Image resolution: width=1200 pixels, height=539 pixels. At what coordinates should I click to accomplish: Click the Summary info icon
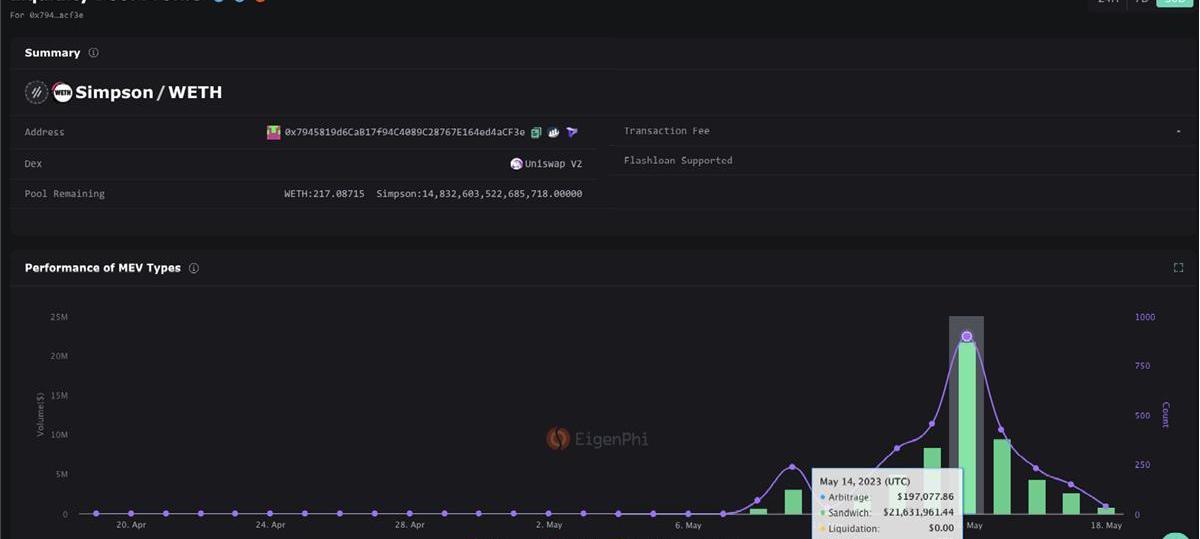pos(94,53)
